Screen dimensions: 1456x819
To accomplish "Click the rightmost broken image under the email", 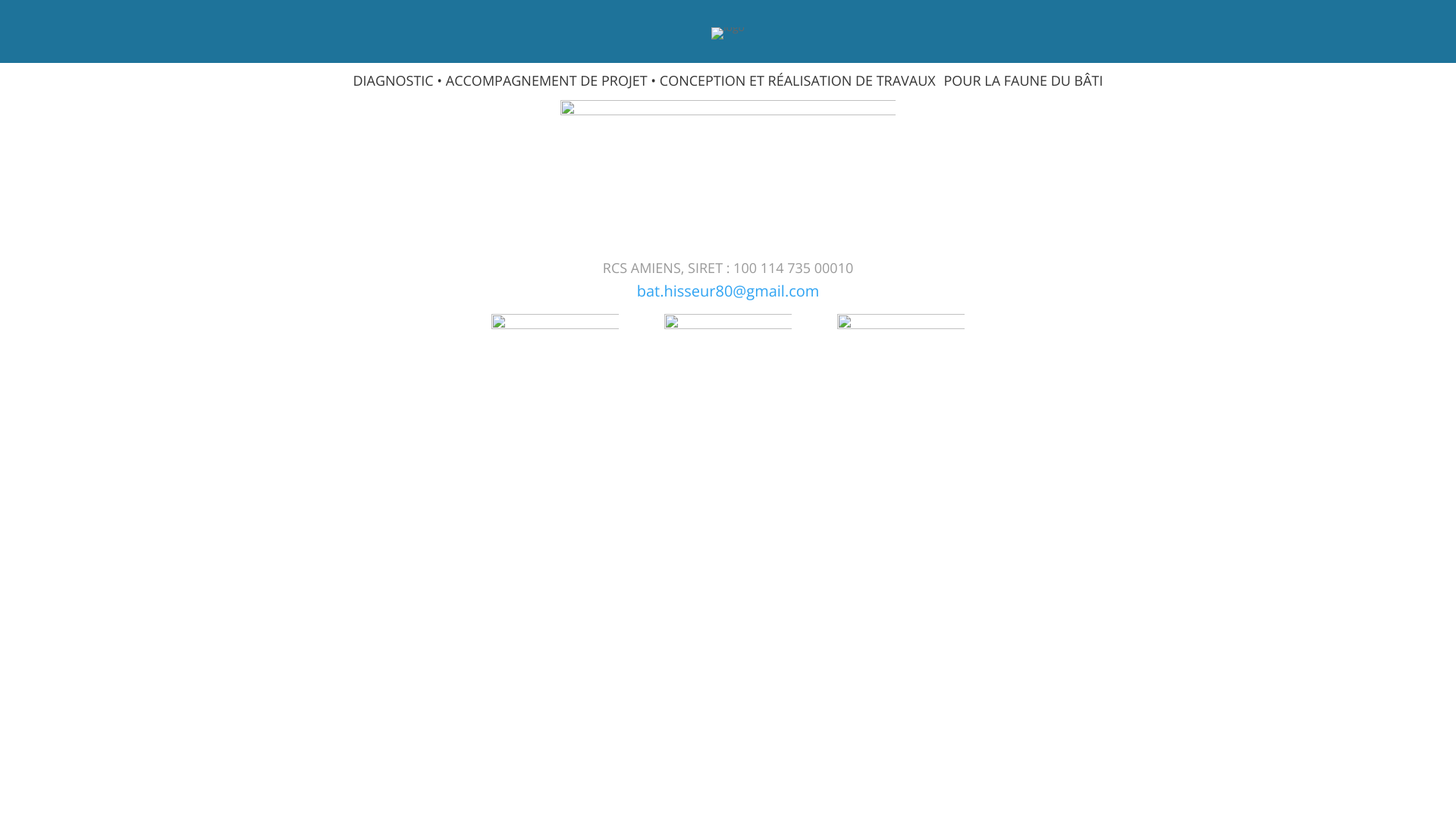I will pos(901,322).
